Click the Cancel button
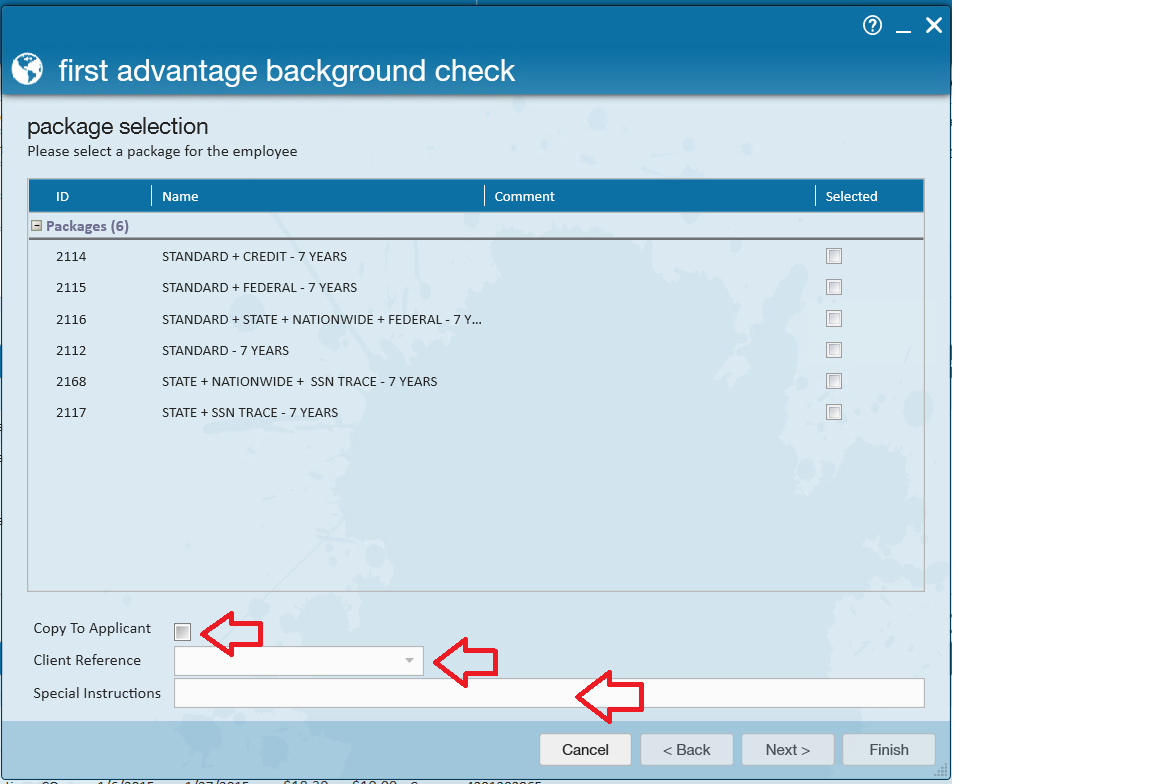The height and width of the screenshot is (784, 1152). [585, 749]
